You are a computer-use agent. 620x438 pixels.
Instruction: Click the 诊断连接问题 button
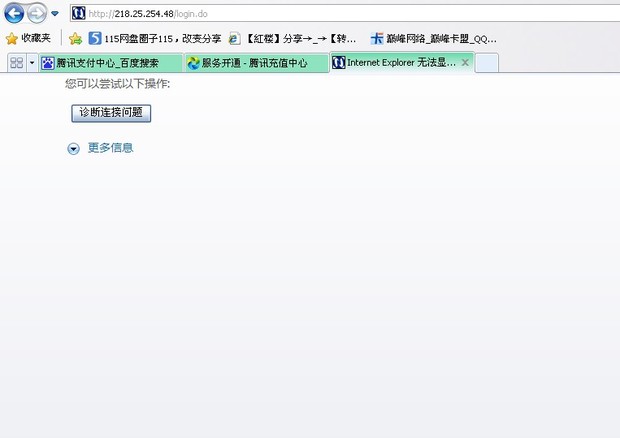pyautogui.click(x=111, y=113)
